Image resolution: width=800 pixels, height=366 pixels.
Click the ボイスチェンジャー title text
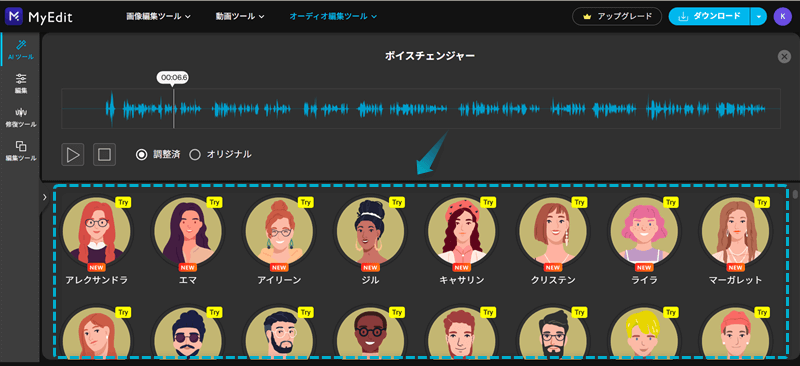coord(430,56)
